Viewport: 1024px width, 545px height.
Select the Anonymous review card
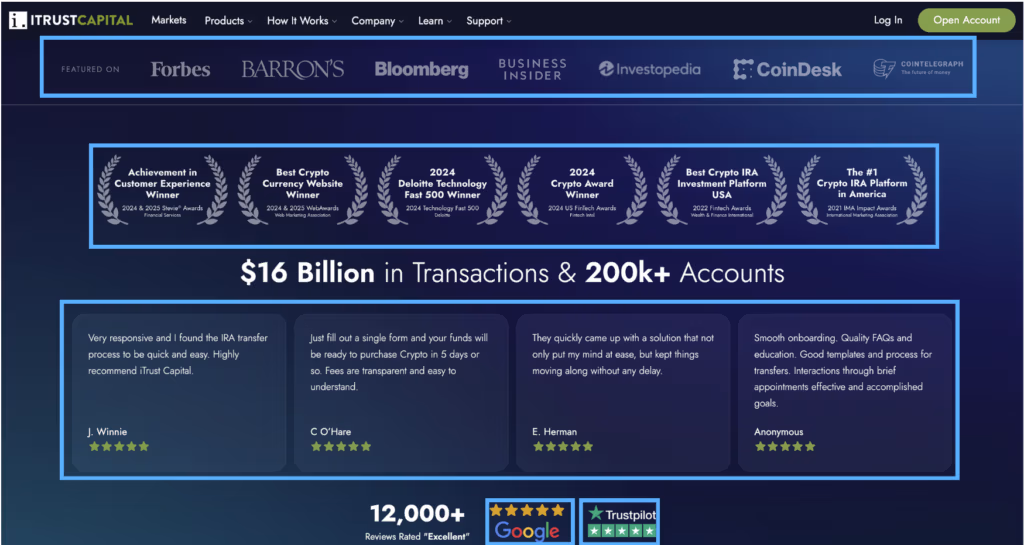pos(845,392)
